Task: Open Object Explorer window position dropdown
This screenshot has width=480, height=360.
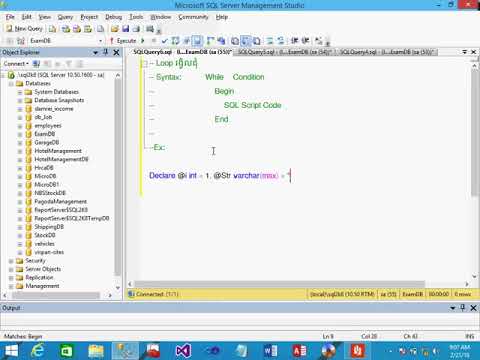Action: [96, 53]
